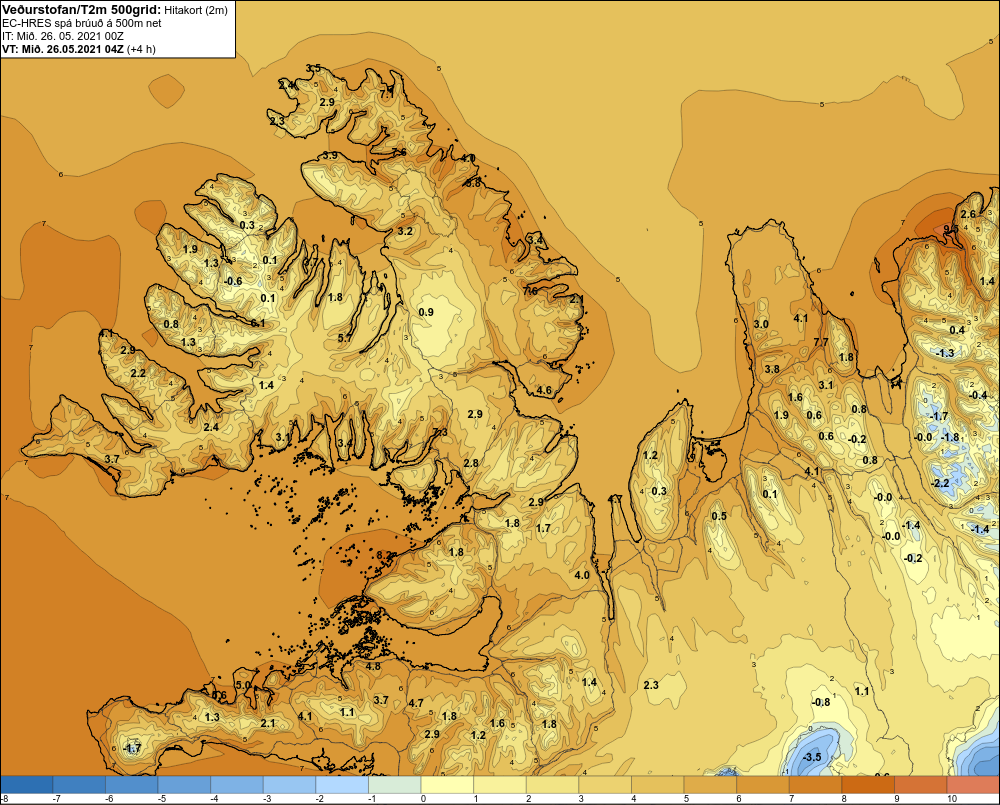Click the temperature value 5.0 on the map

point(244,685)
